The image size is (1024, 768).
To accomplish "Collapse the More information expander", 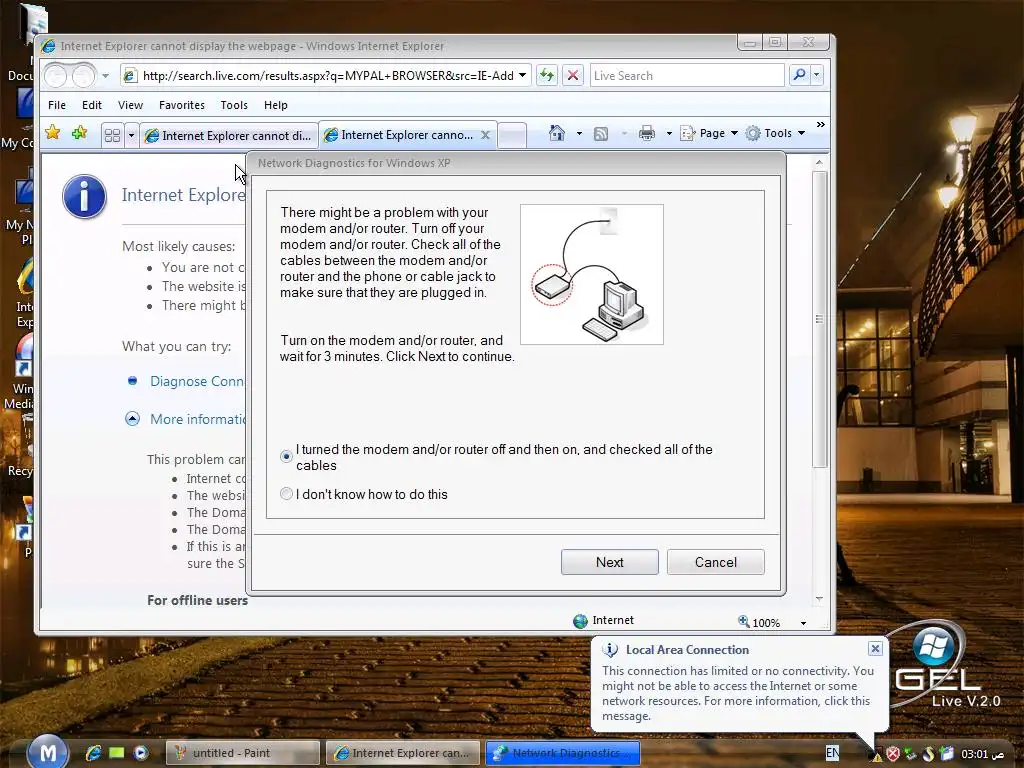I will pyautogui.click(x=133, y=419).
